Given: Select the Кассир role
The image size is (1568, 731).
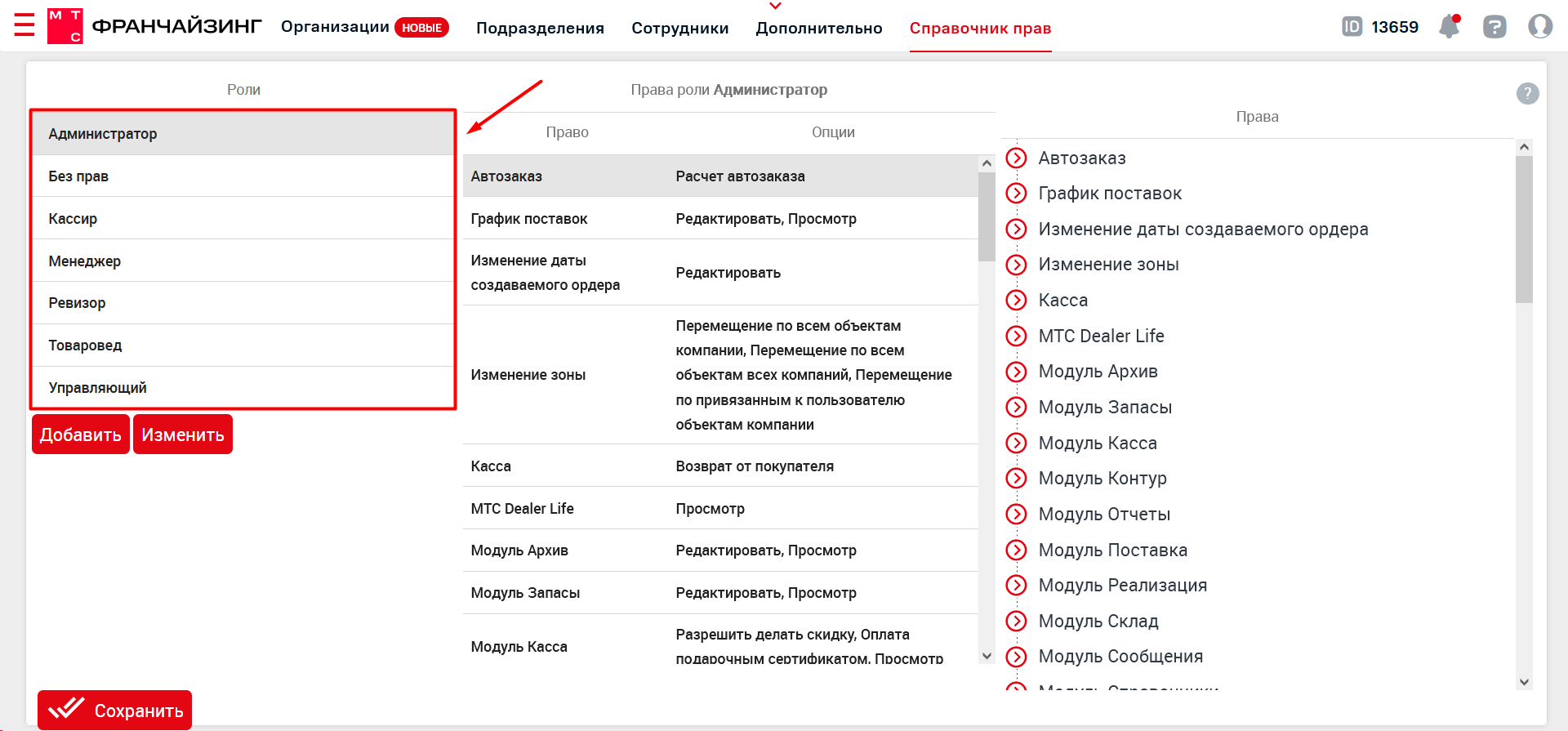Looking at the screenshot, I should pyautogui.click(x=243, y=219).
